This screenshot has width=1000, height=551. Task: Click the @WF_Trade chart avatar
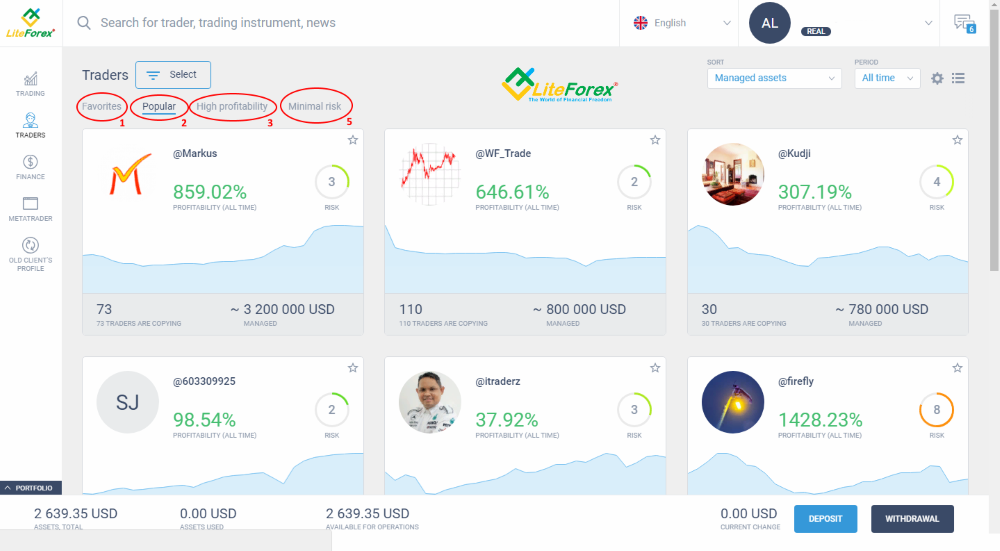coord(430,174)
